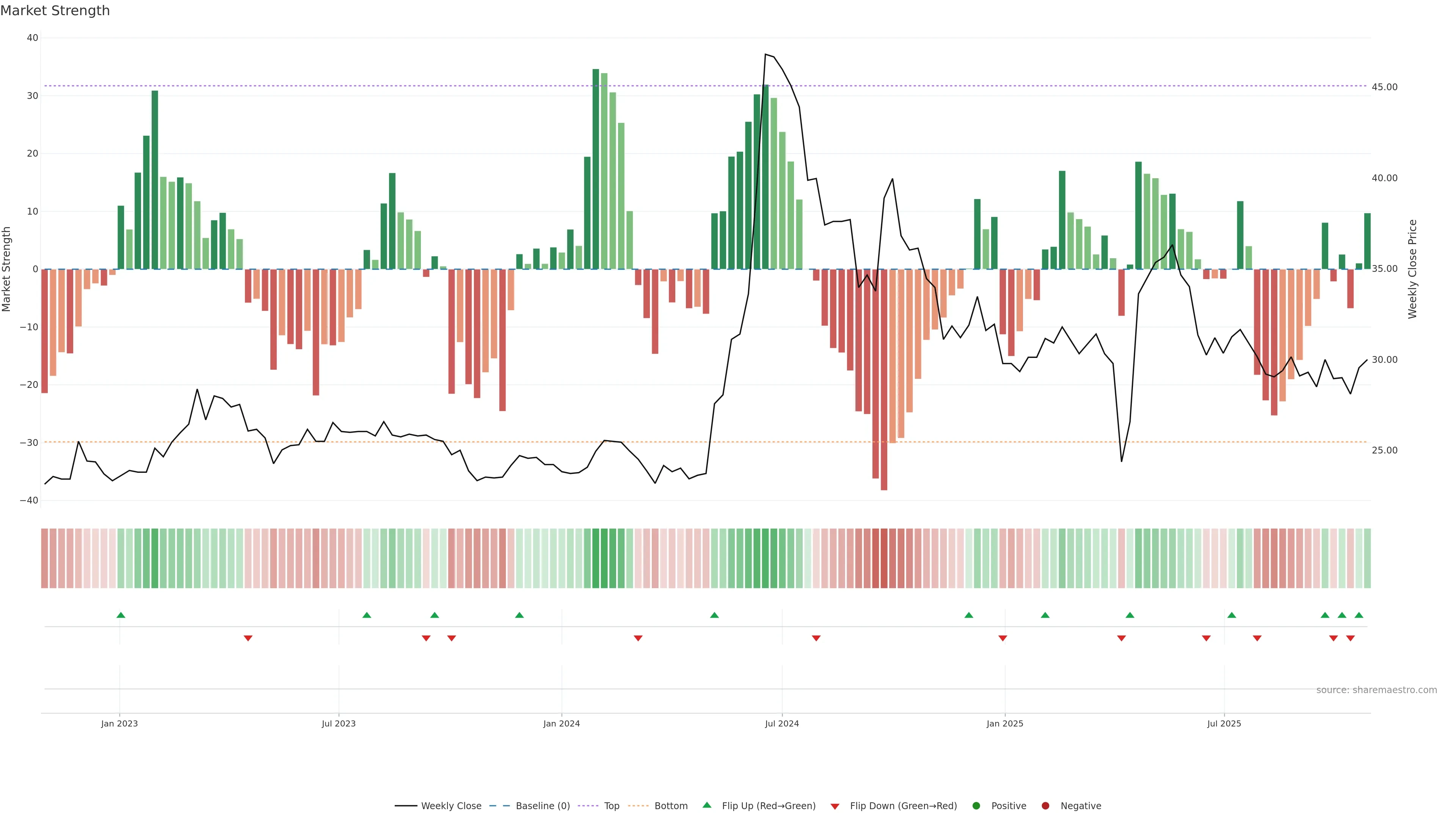
Task: Click the Jan 2024 x-axis label
Action: pos(561,723)
